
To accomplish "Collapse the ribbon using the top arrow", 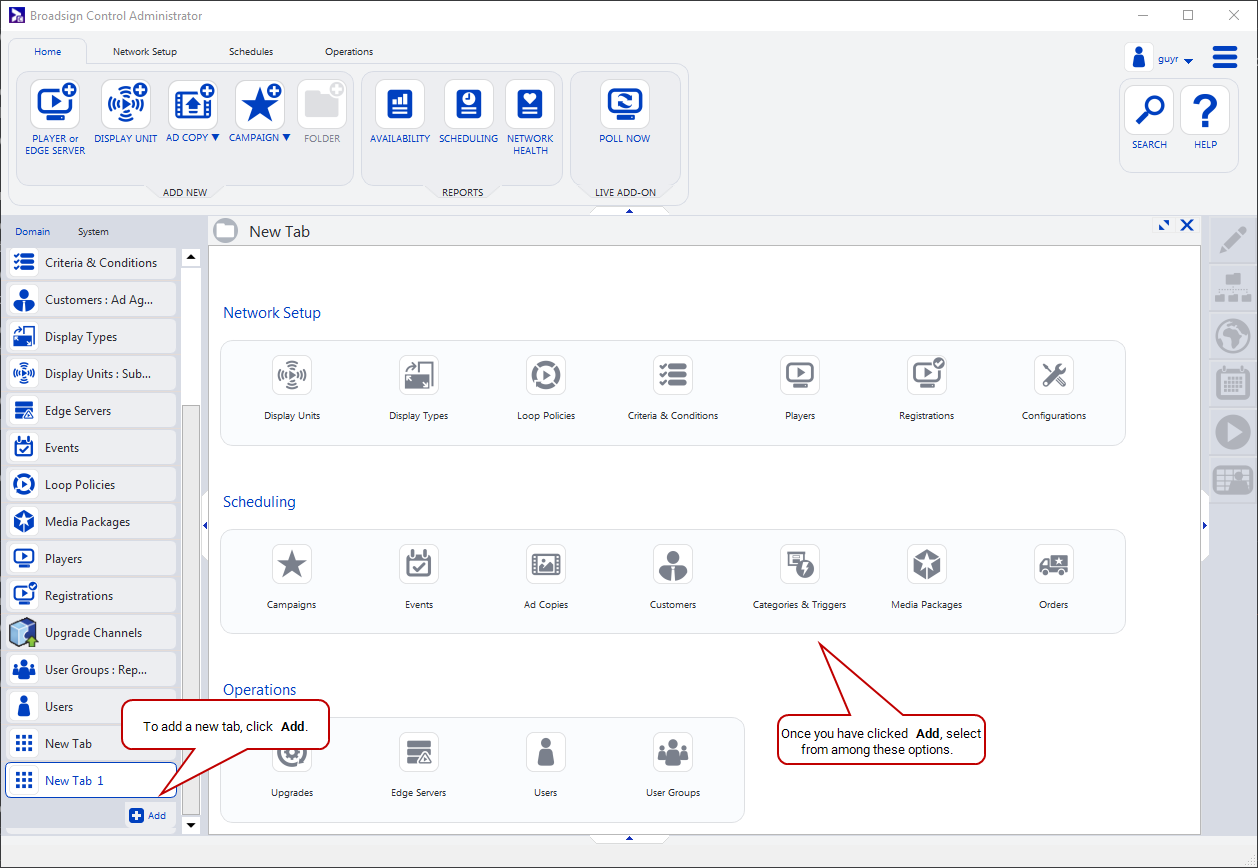I will pos(629,211).
